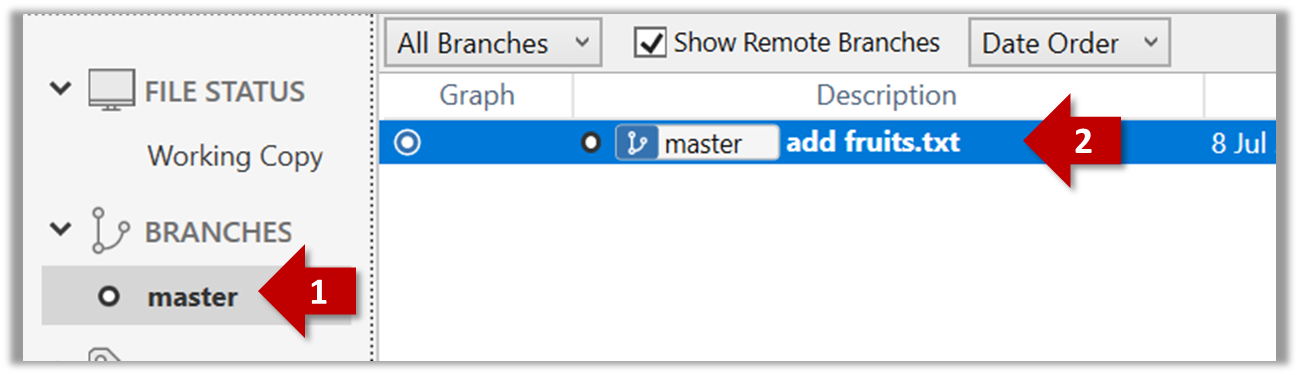Image resolution: width=1299 pixels, height=375 pixels.
Task: Click the branch icon inside master badge
Action: 636,143
